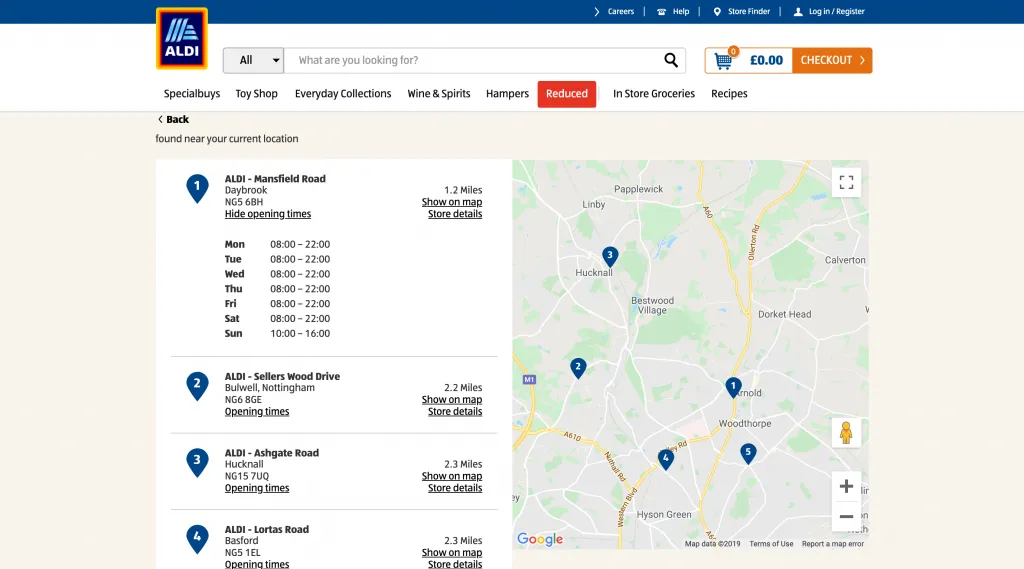Open map Terms of Use
This screenshot has width=1024, height=569.
click(771, 544)
